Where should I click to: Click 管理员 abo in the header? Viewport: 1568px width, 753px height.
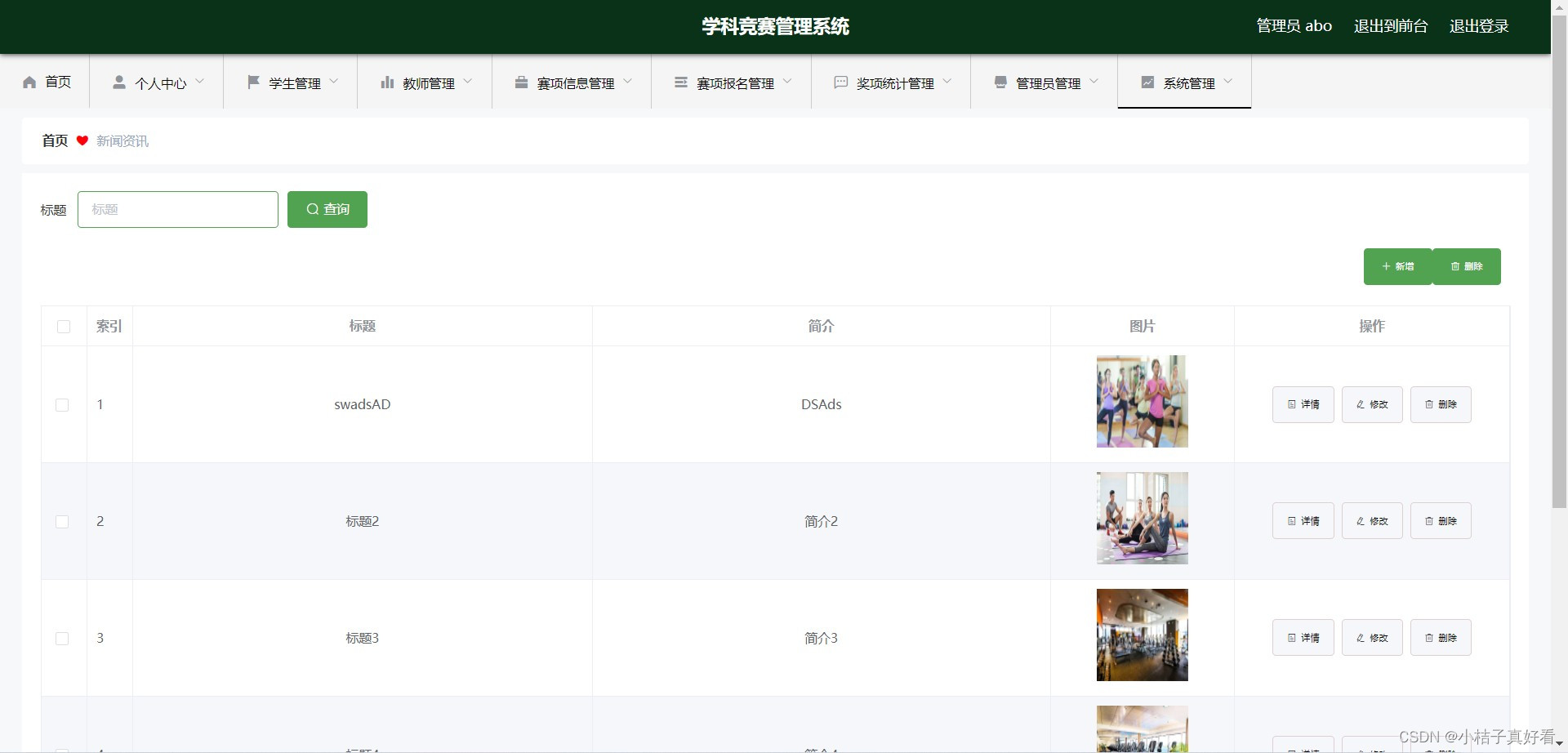click(x=1294, y=26)
